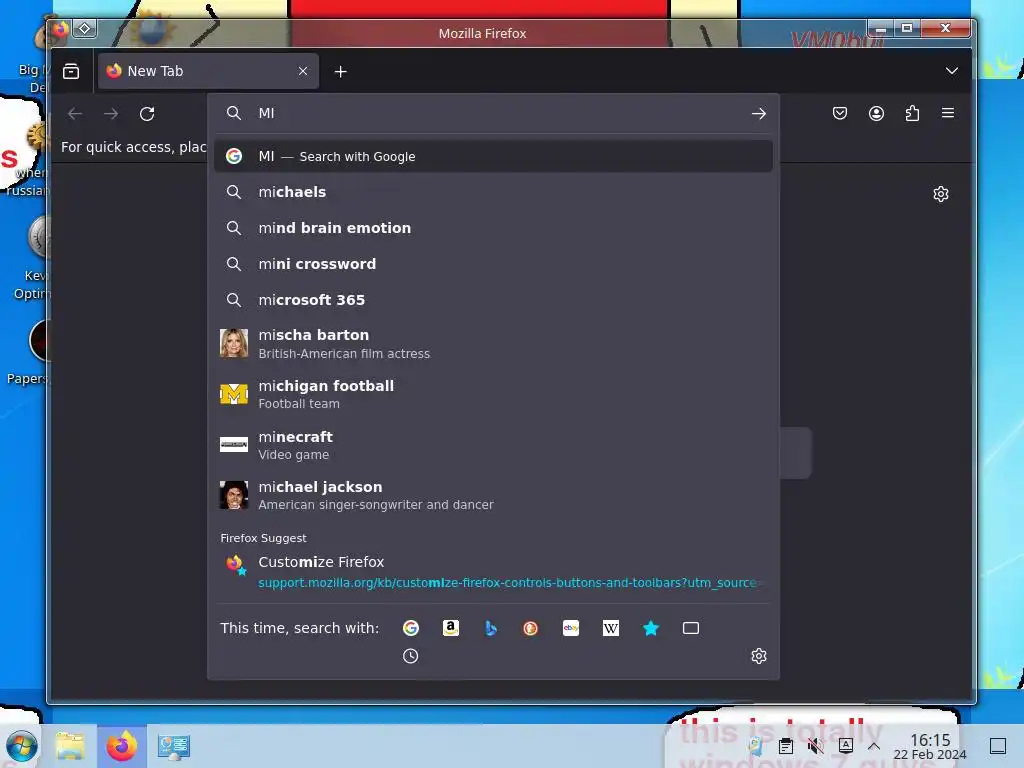Open the clipboard tray icon
The image size is (1024, 768).
[786, 746]
